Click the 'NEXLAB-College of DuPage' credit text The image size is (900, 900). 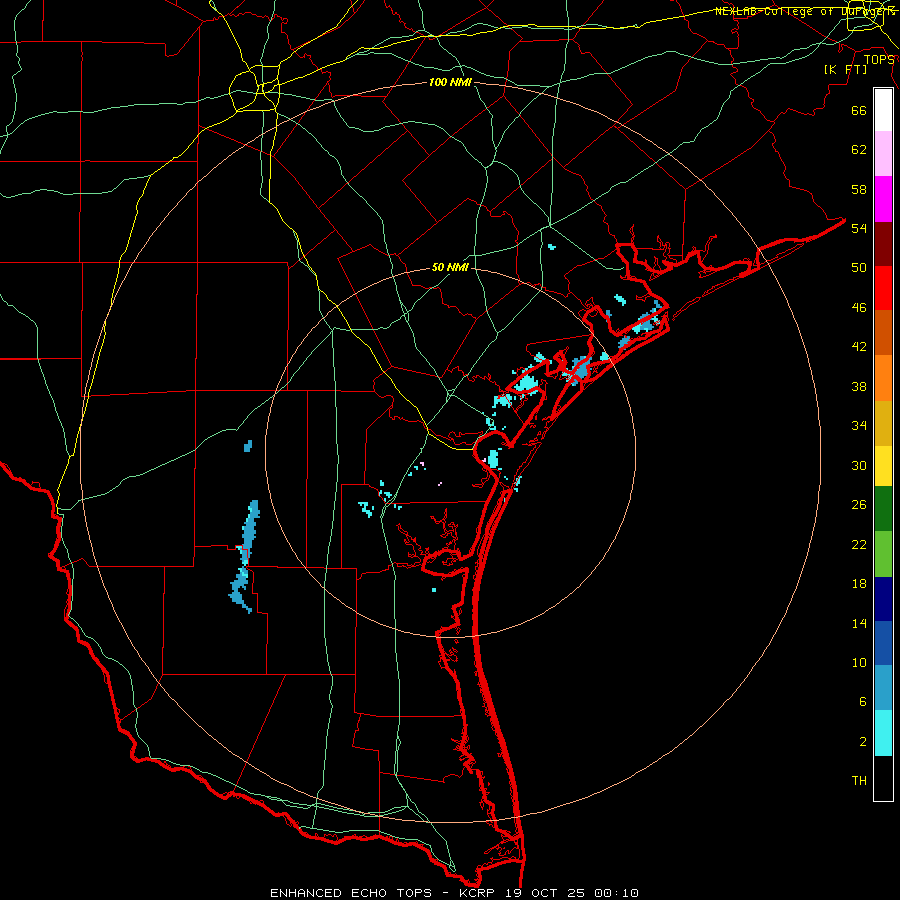805,11
